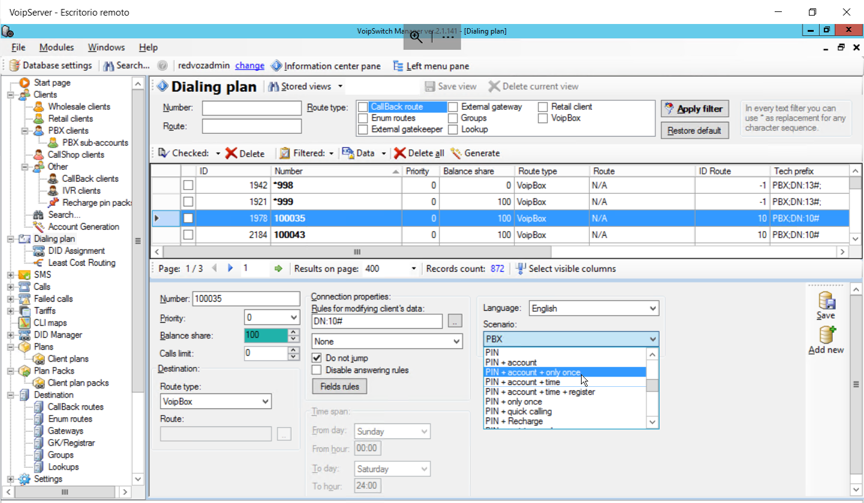Image resolution: width=864 pixels, height=503 pixels.
Task: Enable Disable answering rules checkbox
Action: [317, 370]
